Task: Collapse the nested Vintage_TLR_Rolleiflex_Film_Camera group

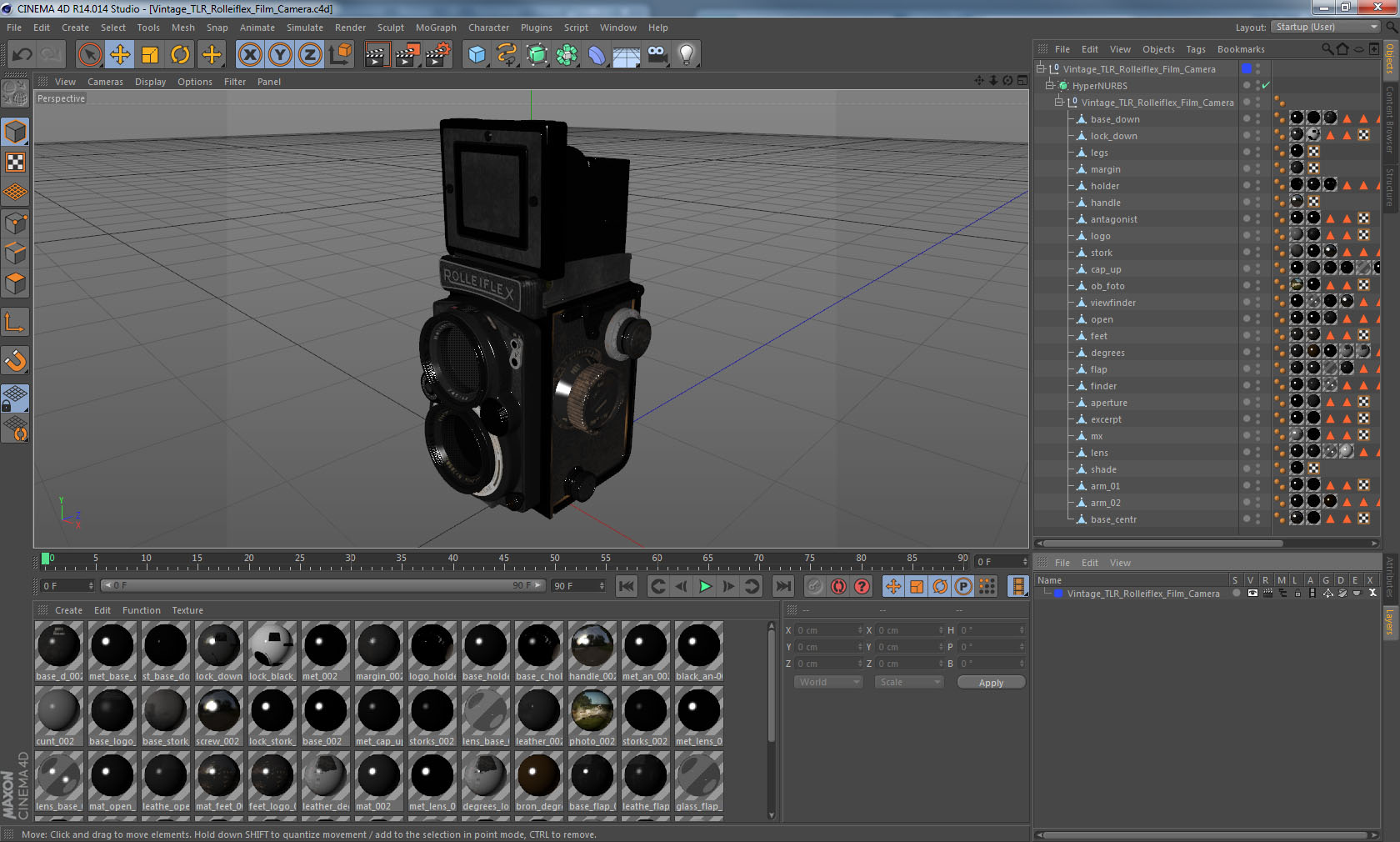Action: point(1059,103)
